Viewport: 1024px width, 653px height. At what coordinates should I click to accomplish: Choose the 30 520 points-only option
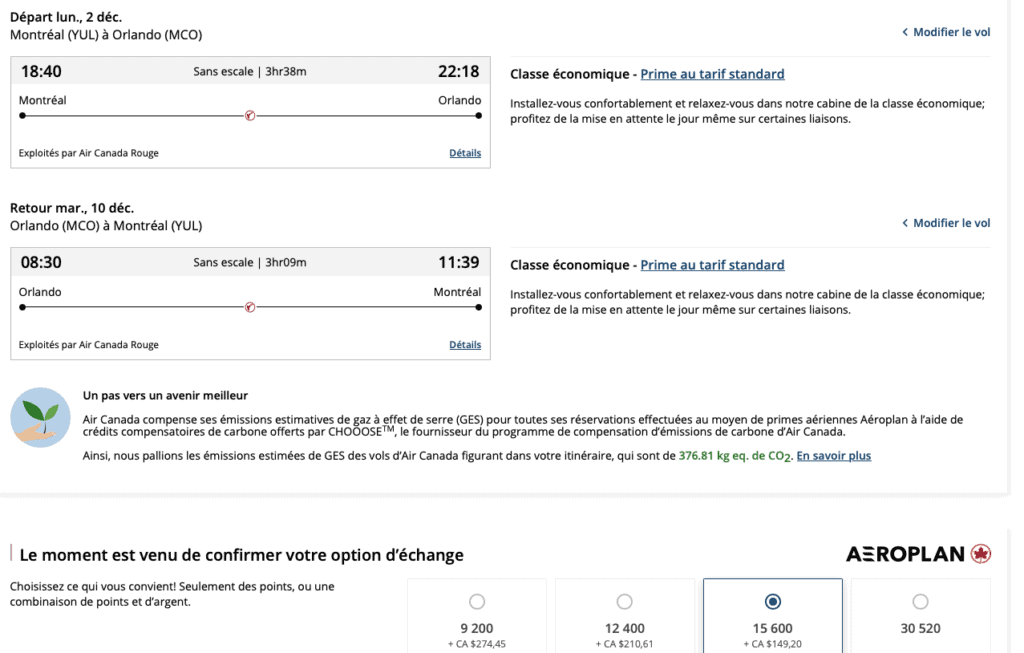click(920, 602)
